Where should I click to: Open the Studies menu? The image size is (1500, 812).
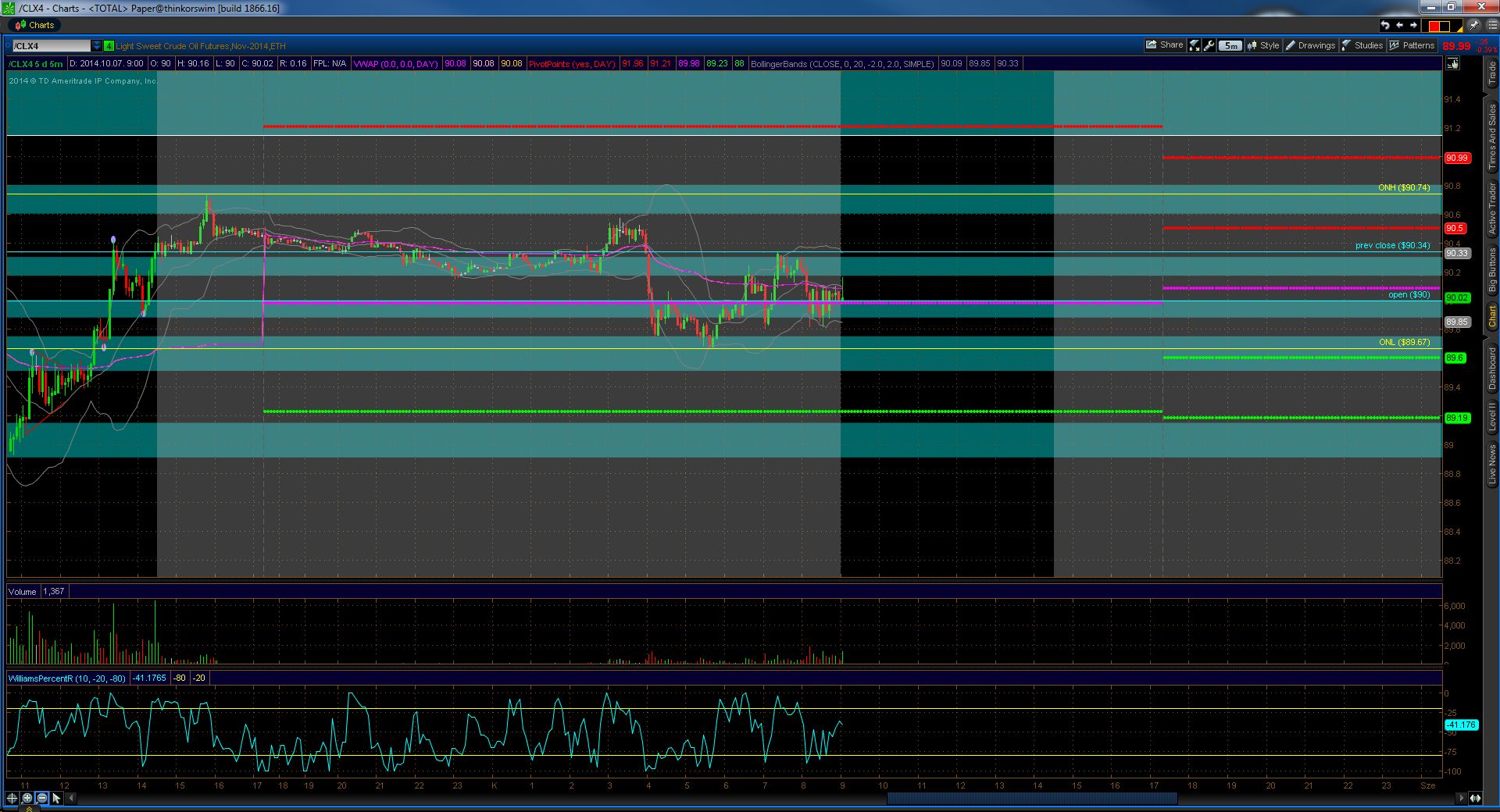click(1362, 45)
